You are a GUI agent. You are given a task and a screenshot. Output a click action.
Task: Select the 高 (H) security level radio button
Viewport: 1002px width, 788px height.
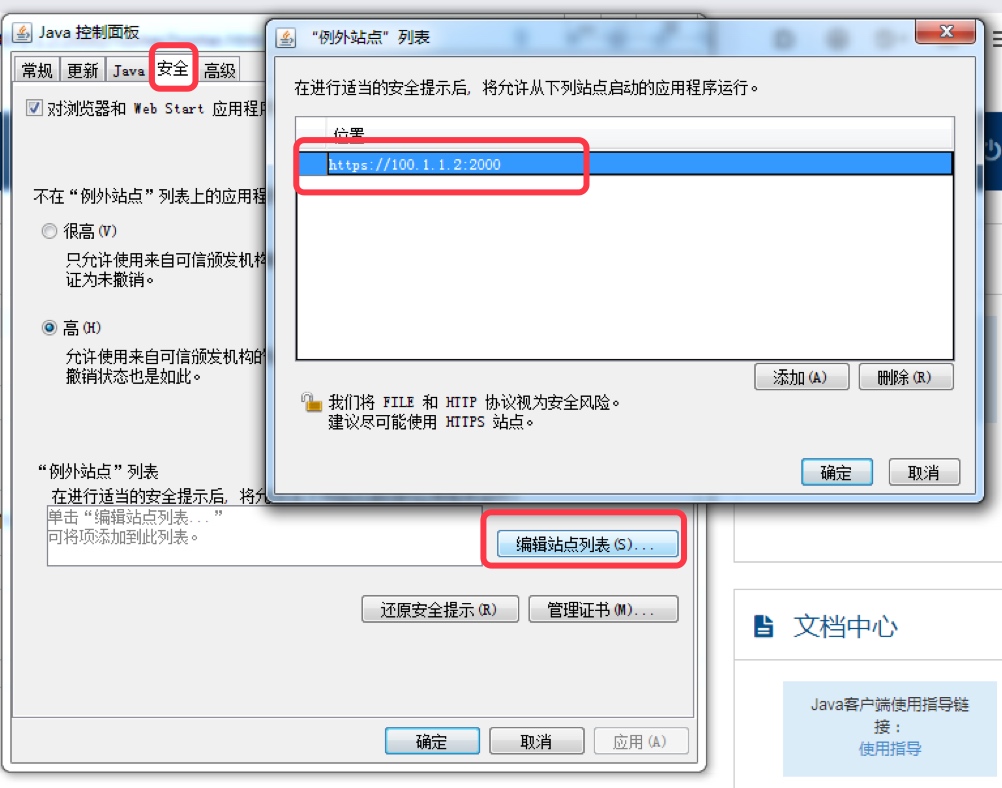(x=49, y=328)
